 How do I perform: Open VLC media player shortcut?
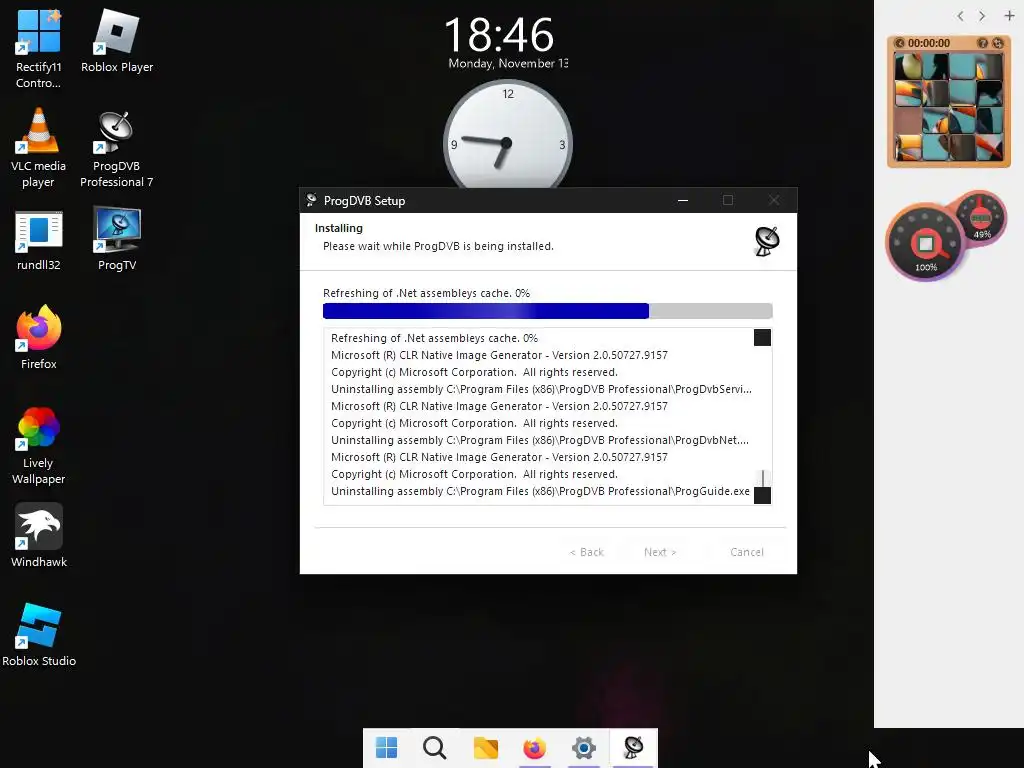[39, 148]
